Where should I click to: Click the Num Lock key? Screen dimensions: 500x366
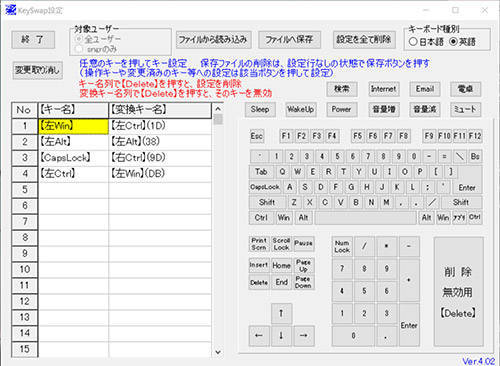[342, 246]
